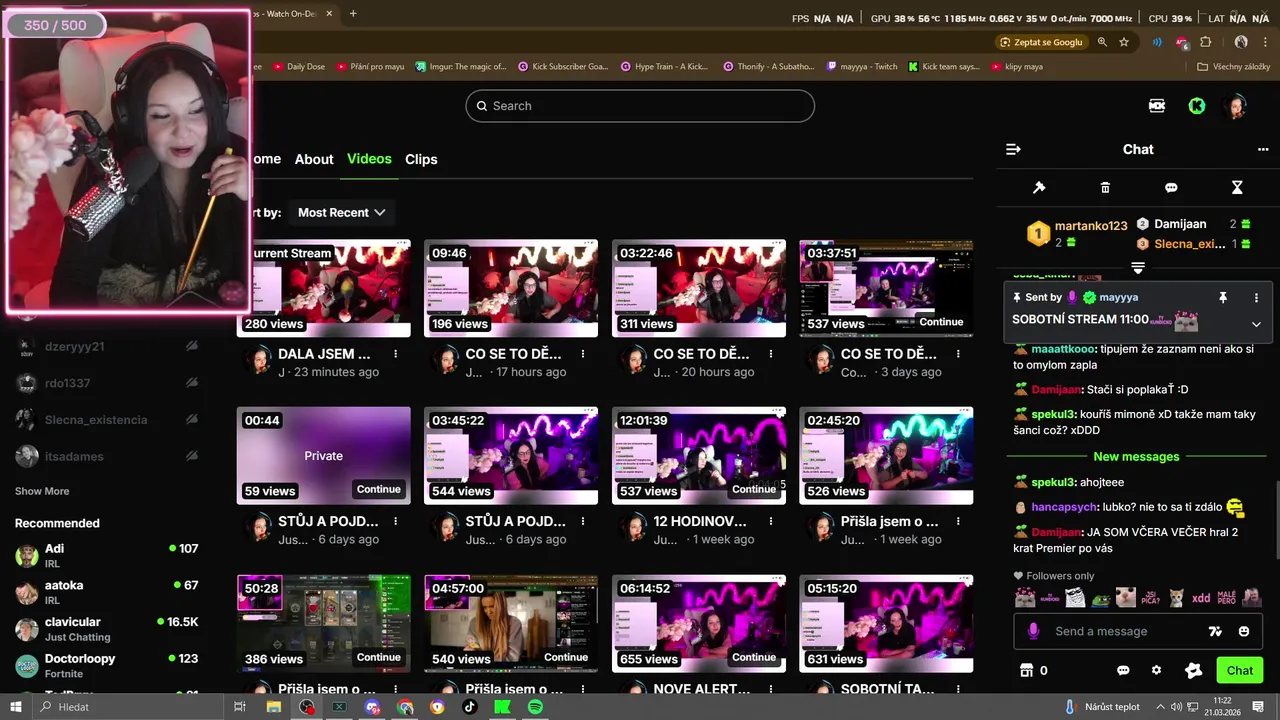Open chat more options (three dots)
This screenshot has height=720, width=1280.
pos(1263,149)
